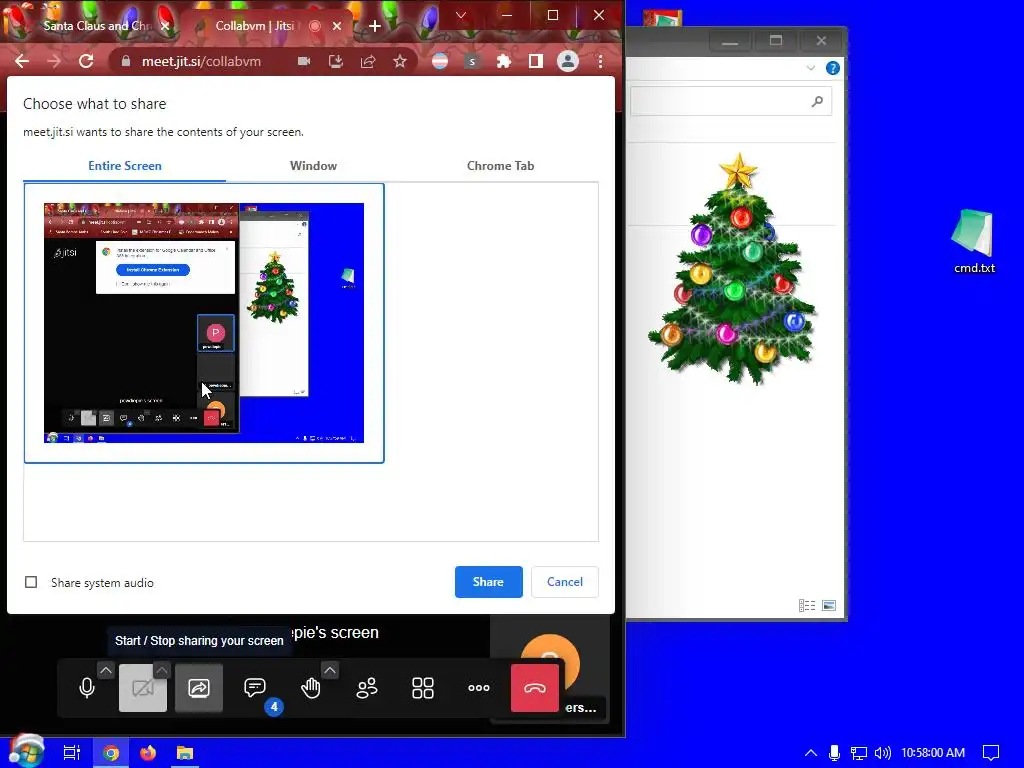Switch to details view in background window
The width and height of the screenshot is (1024, 768).
point(807,605)
